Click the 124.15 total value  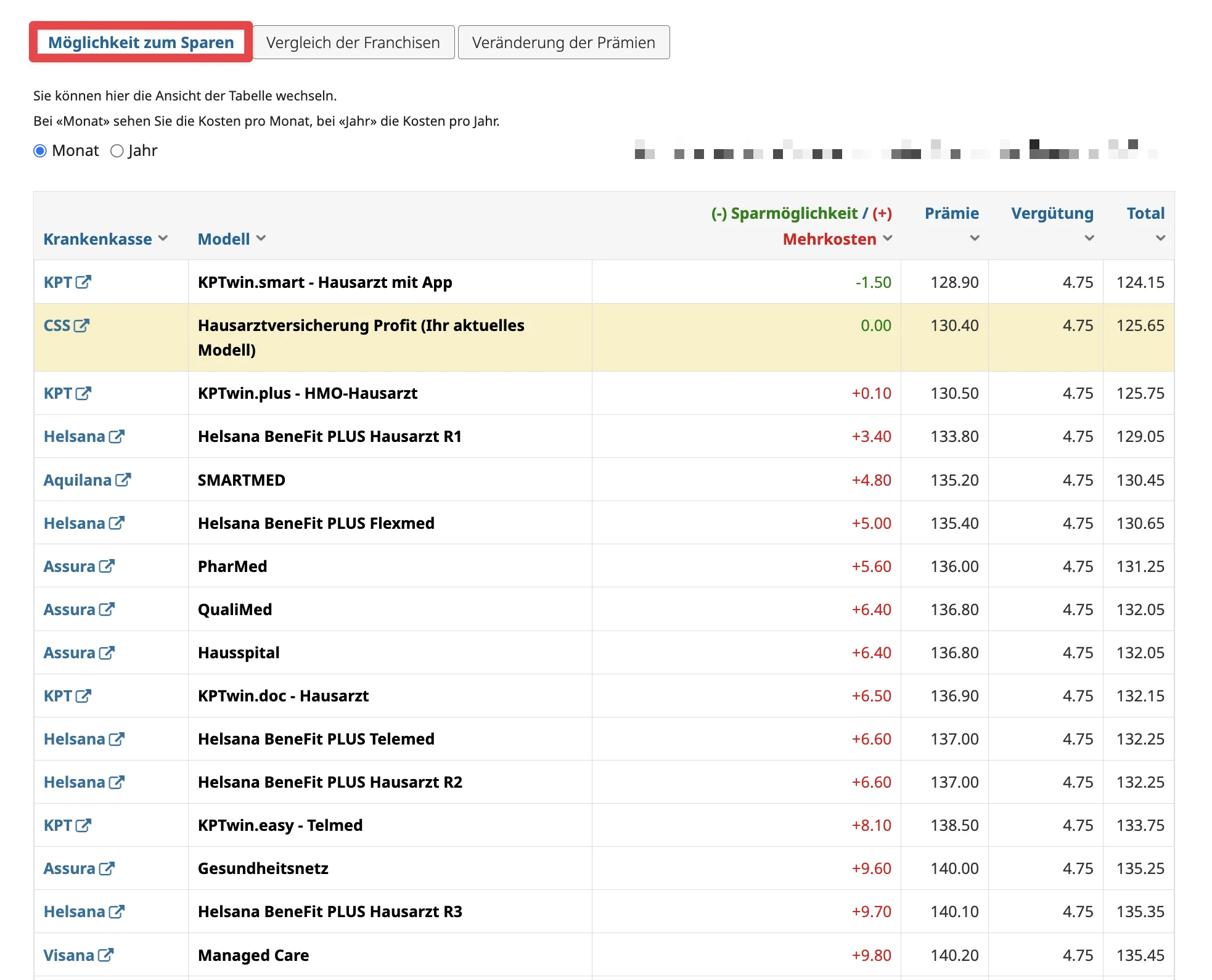(x=1140, y=282)
